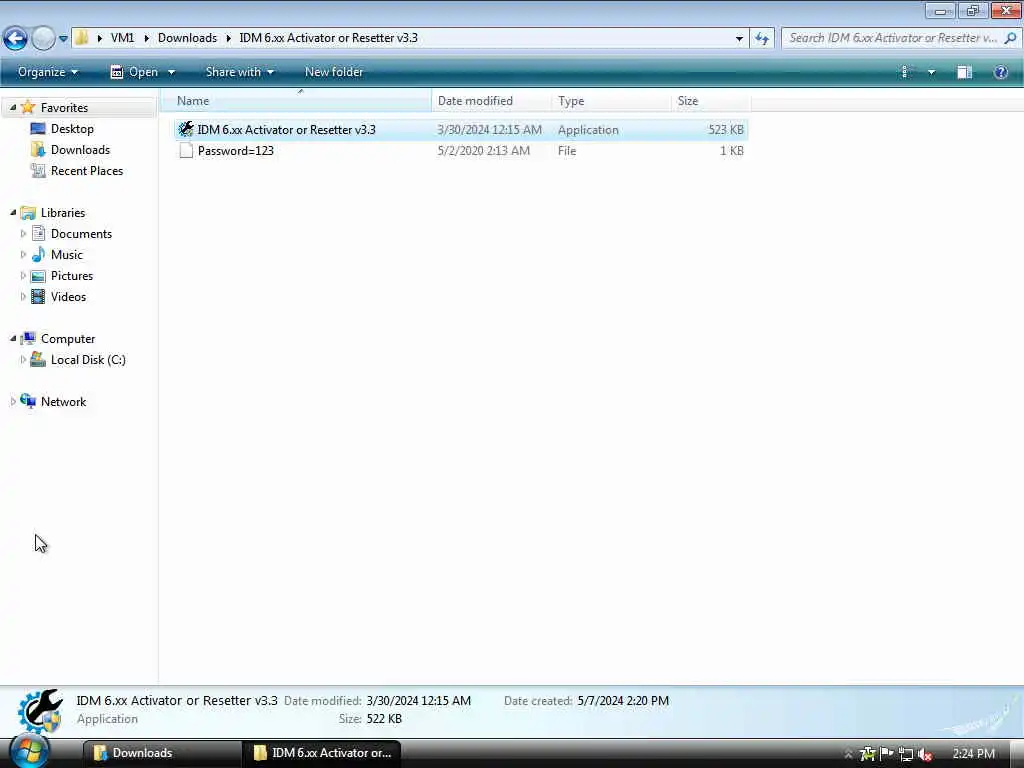Click the Network icon in sidebar
This screenshot has width=1024, height=768.
28,401
